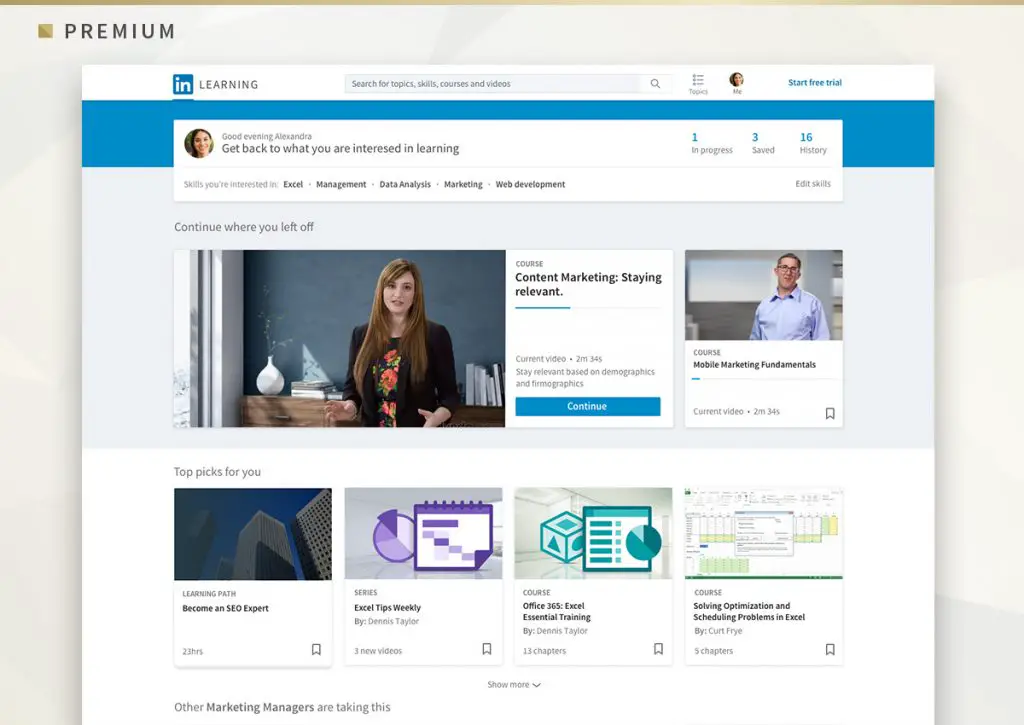Open the Me profile avatar menu
Viewport: 1024px width, 725px height.
tap(737, 80)
